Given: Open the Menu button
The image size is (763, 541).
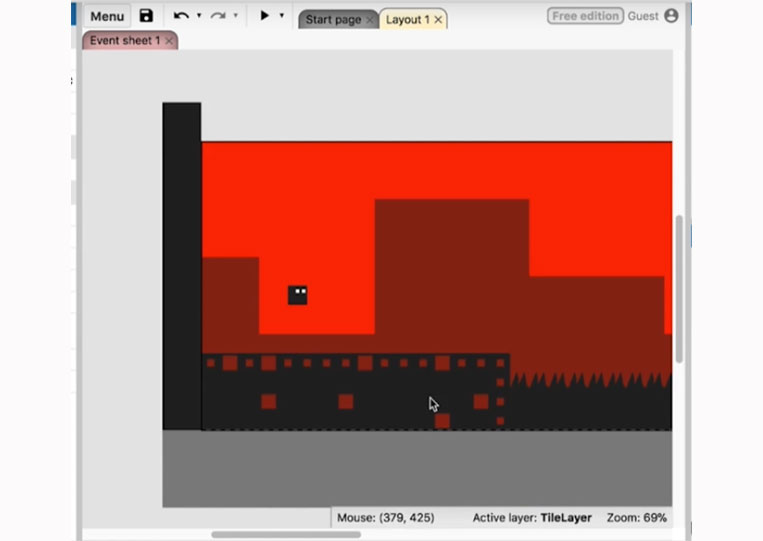Looking at the screenshot, I should pos(107,16).
